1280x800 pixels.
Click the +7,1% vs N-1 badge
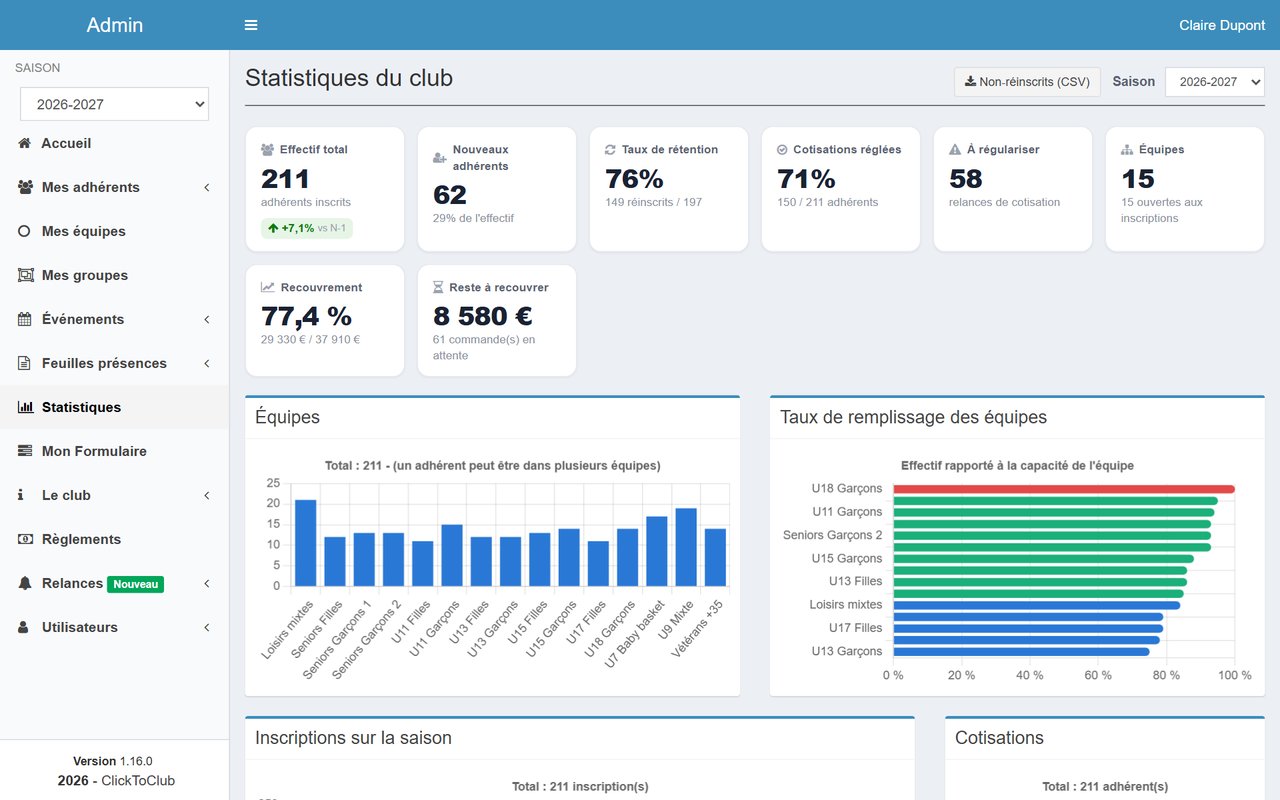tap(307, 228)
